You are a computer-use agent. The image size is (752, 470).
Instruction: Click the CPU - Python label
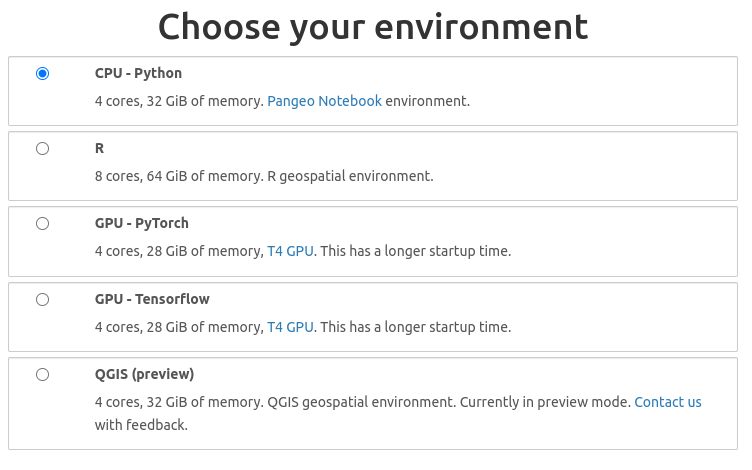[x=138, y=73]
